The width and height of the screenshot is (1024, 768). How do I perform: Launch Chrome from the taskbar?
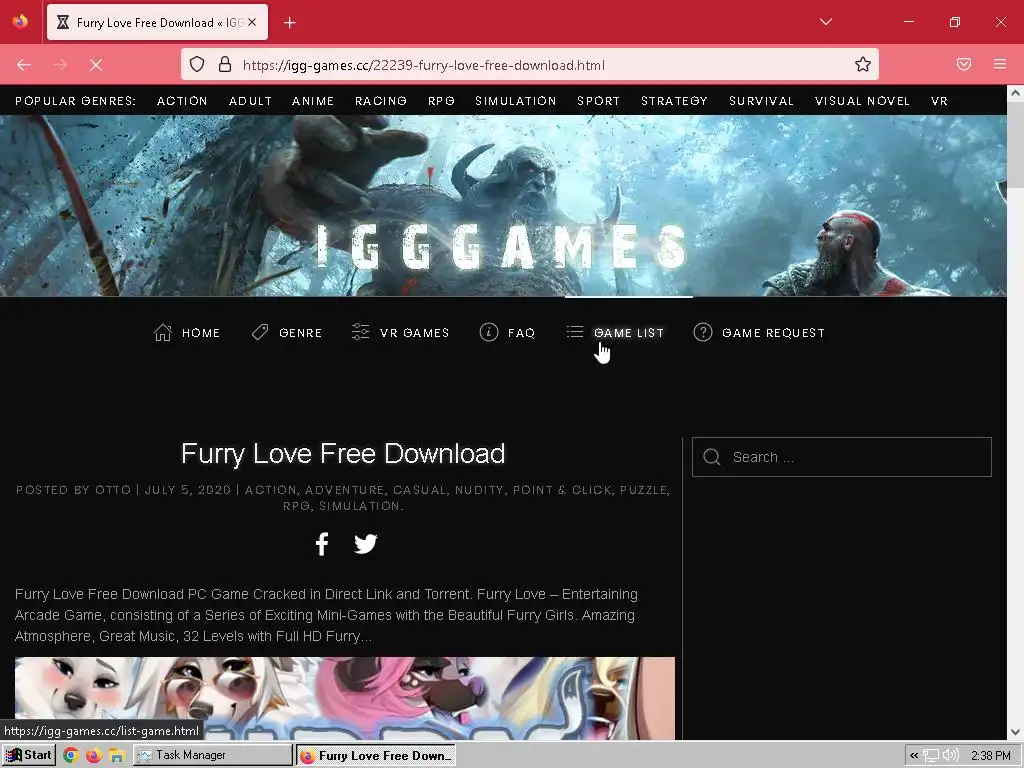[x=71, y=756]
